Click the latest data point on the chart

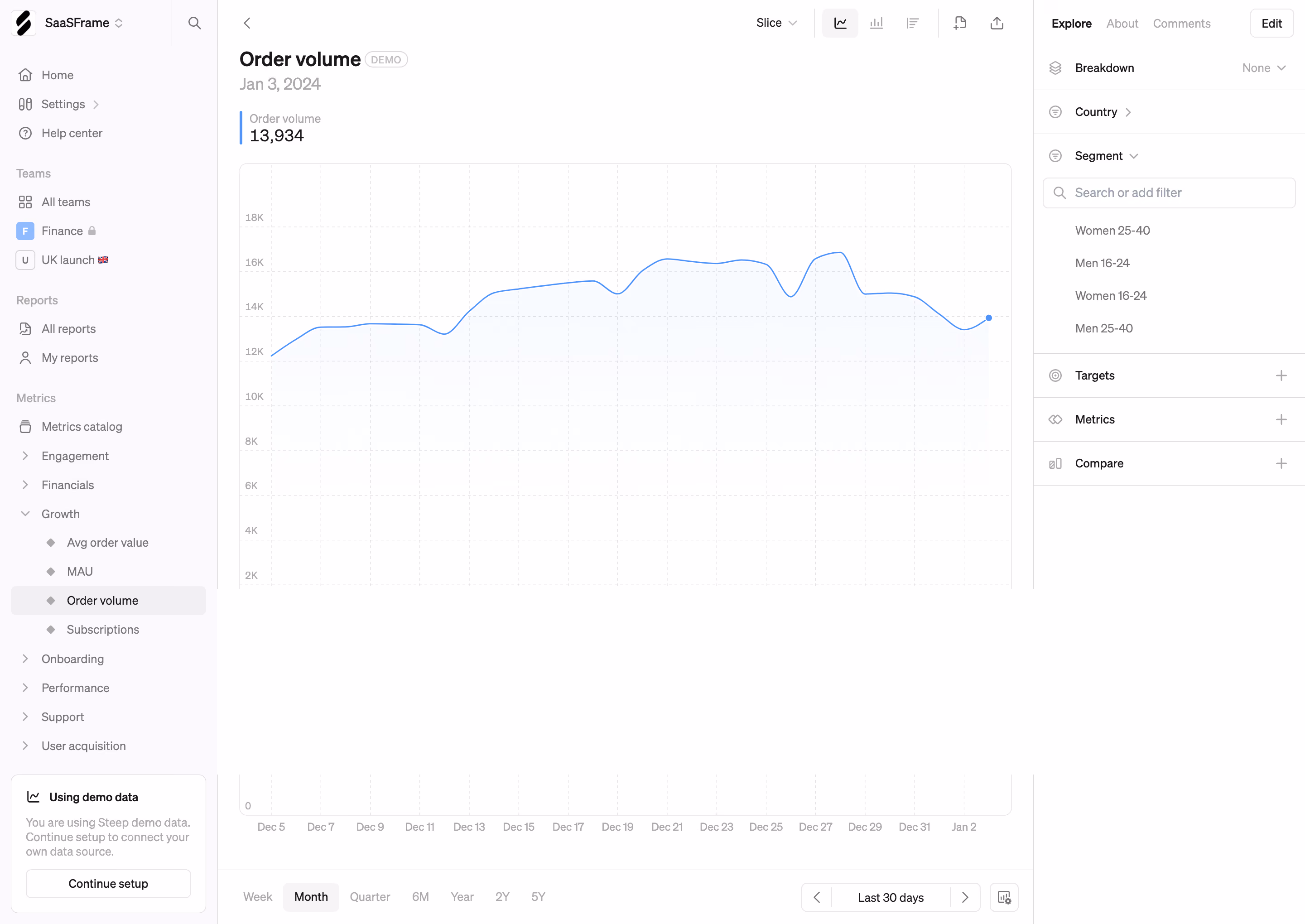(989, 318)
